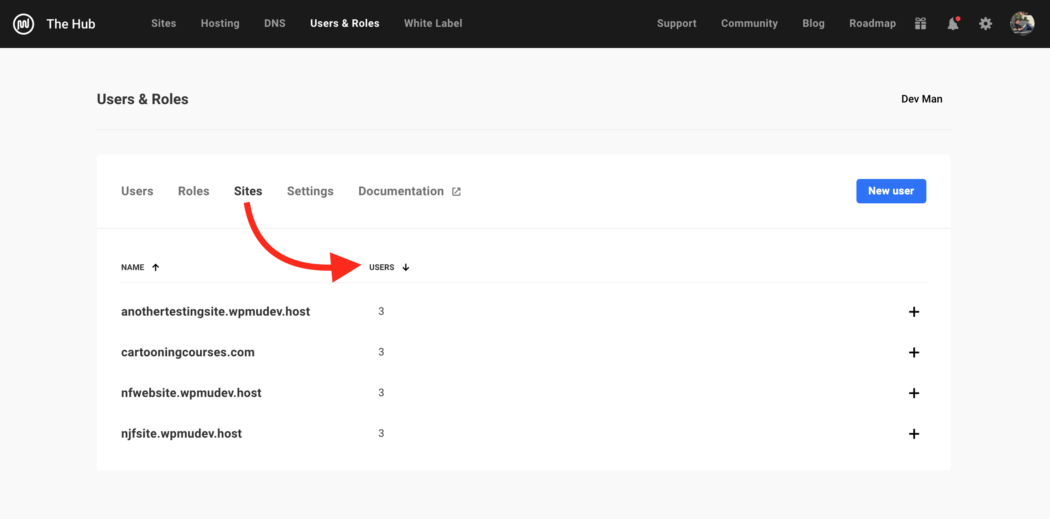
Task: Sort by Name ascending arrow
Action: click(x=155, y=268)
